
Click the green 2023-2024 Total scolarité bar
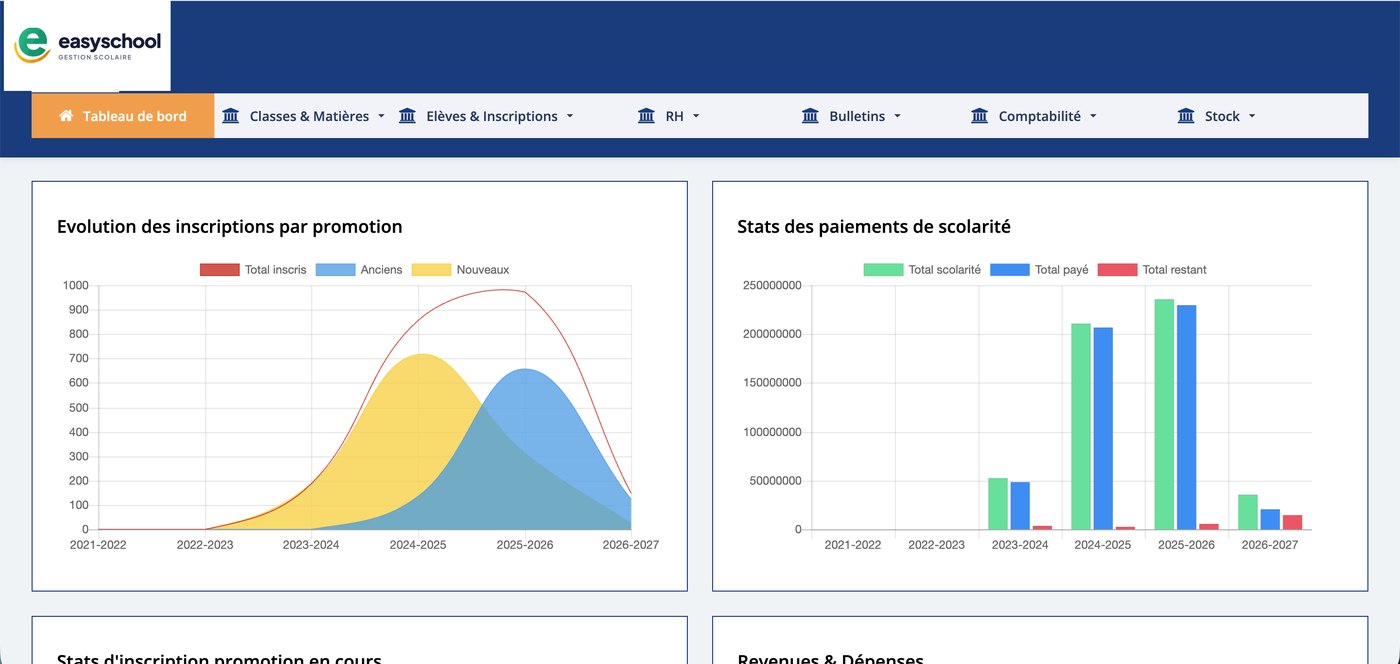click(998, 504)
